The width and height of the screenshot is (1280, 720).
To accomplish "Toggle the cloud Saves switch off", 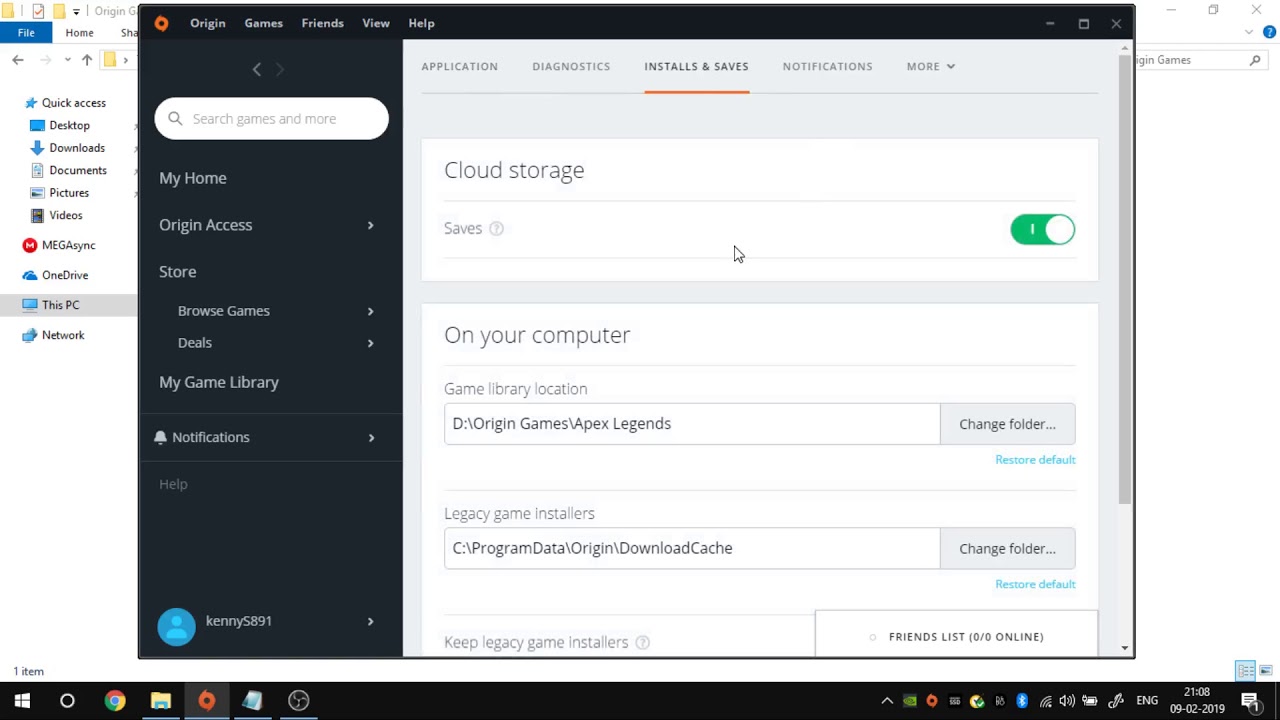I will 1042,230.
